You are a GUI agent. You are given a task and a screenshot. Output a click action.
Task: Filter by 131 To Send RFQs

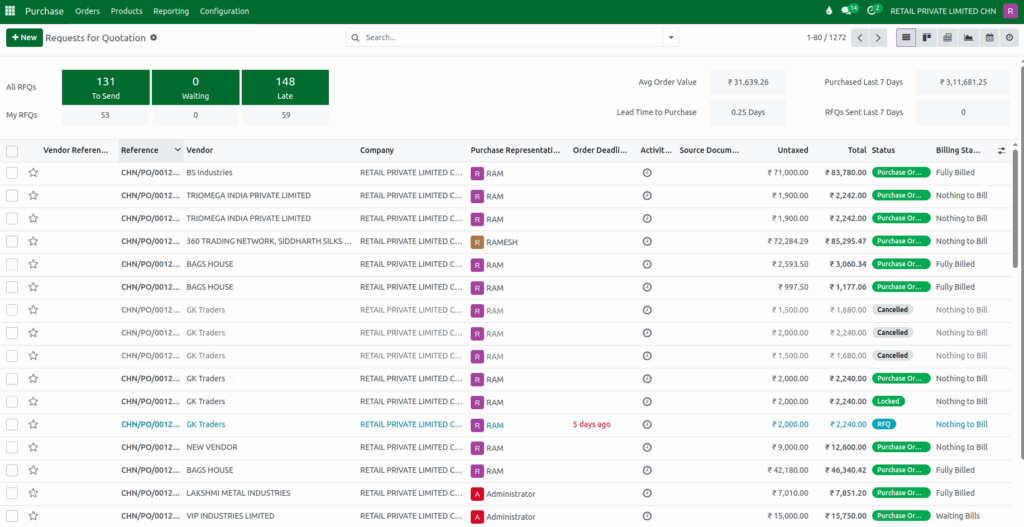click(106, 88)
